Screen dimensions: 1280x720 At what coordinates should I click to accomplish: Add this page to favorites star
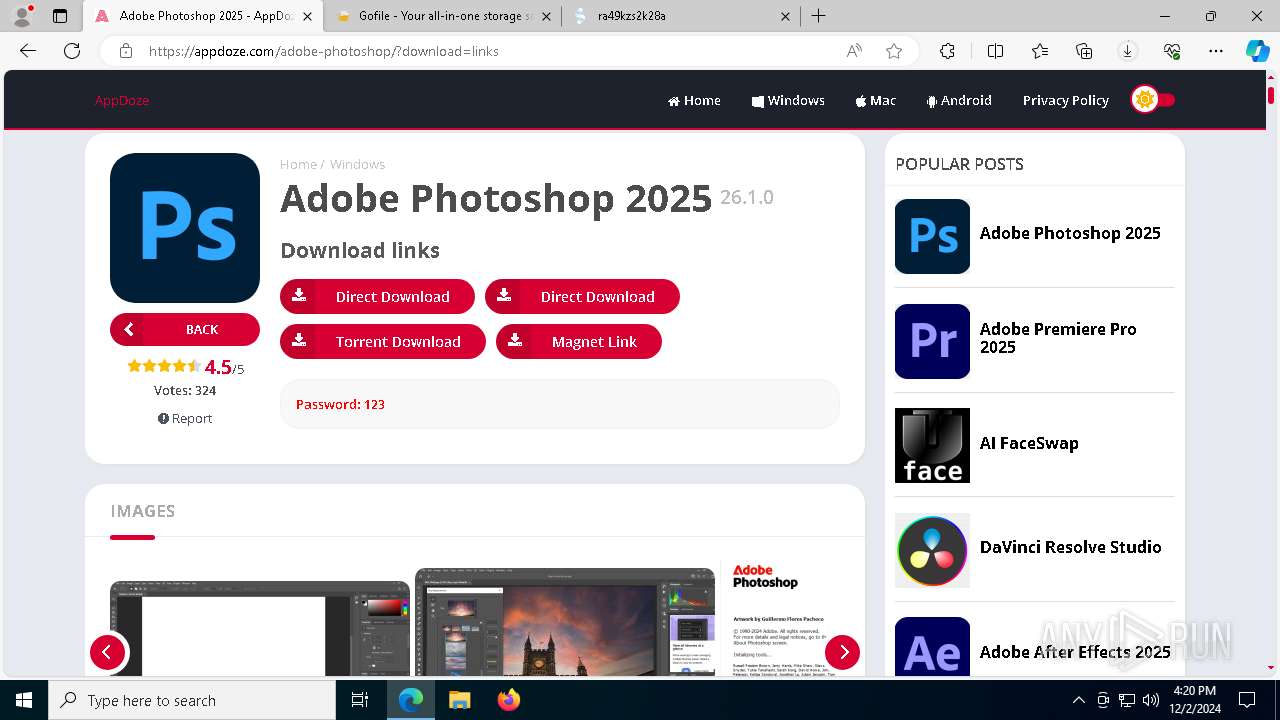tap(894, 51)
